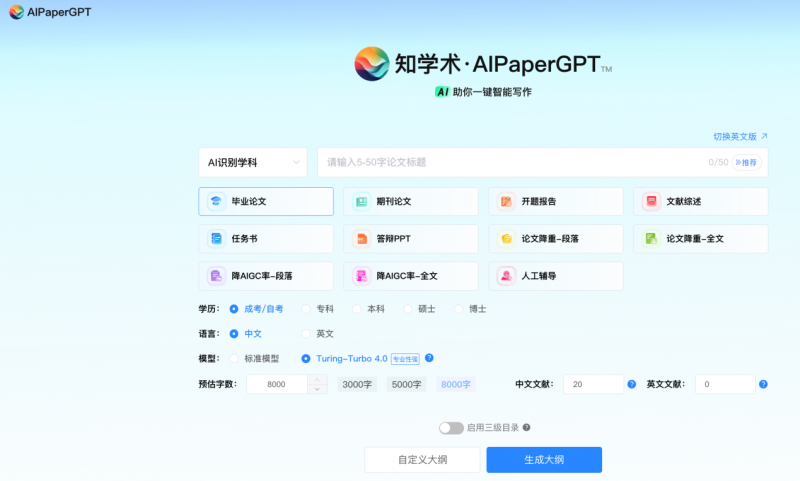Screen dimensions: 800x481
Task: Select the 标准模型 model option
Action: pos(254,359)
